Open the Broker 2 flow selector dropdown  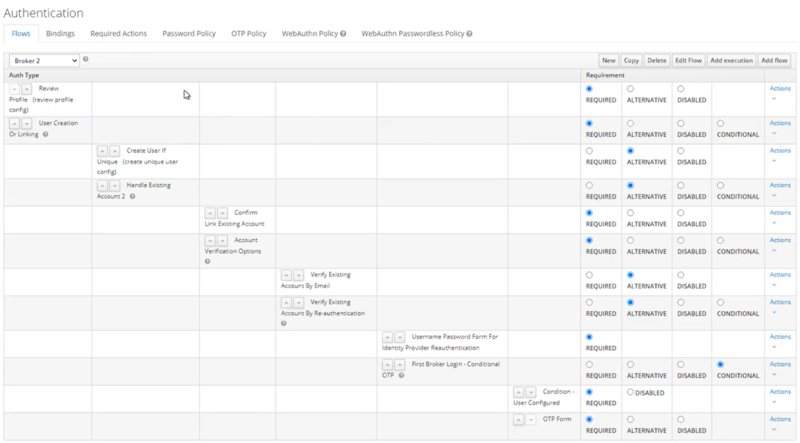coord(44,61)
